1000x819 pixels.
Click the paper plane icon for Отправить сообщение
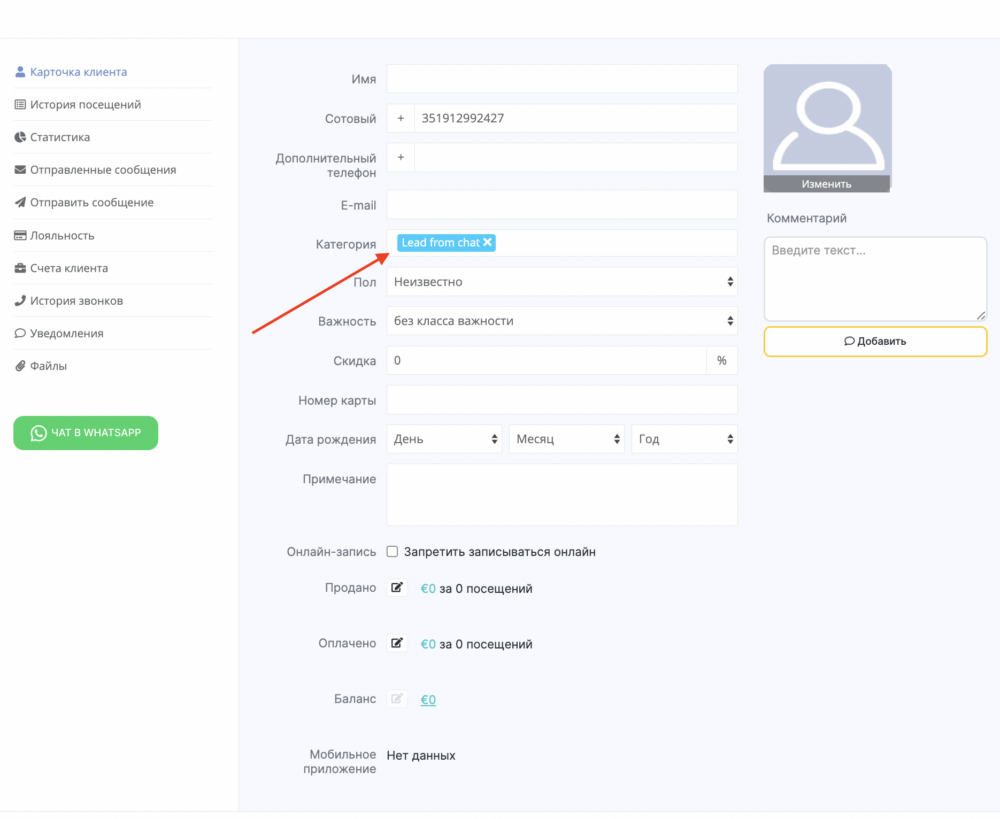20,202
